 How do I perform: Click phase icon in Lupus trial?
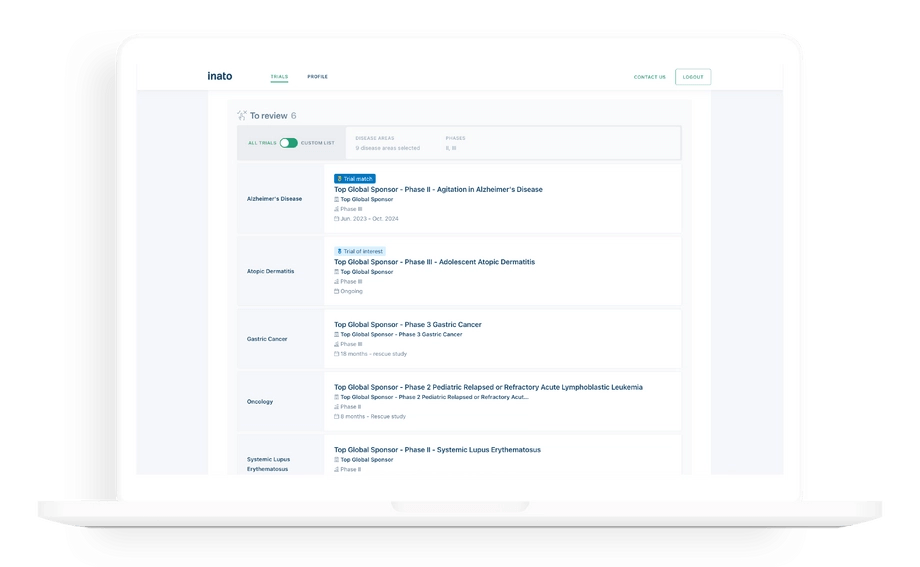point(337,470)
